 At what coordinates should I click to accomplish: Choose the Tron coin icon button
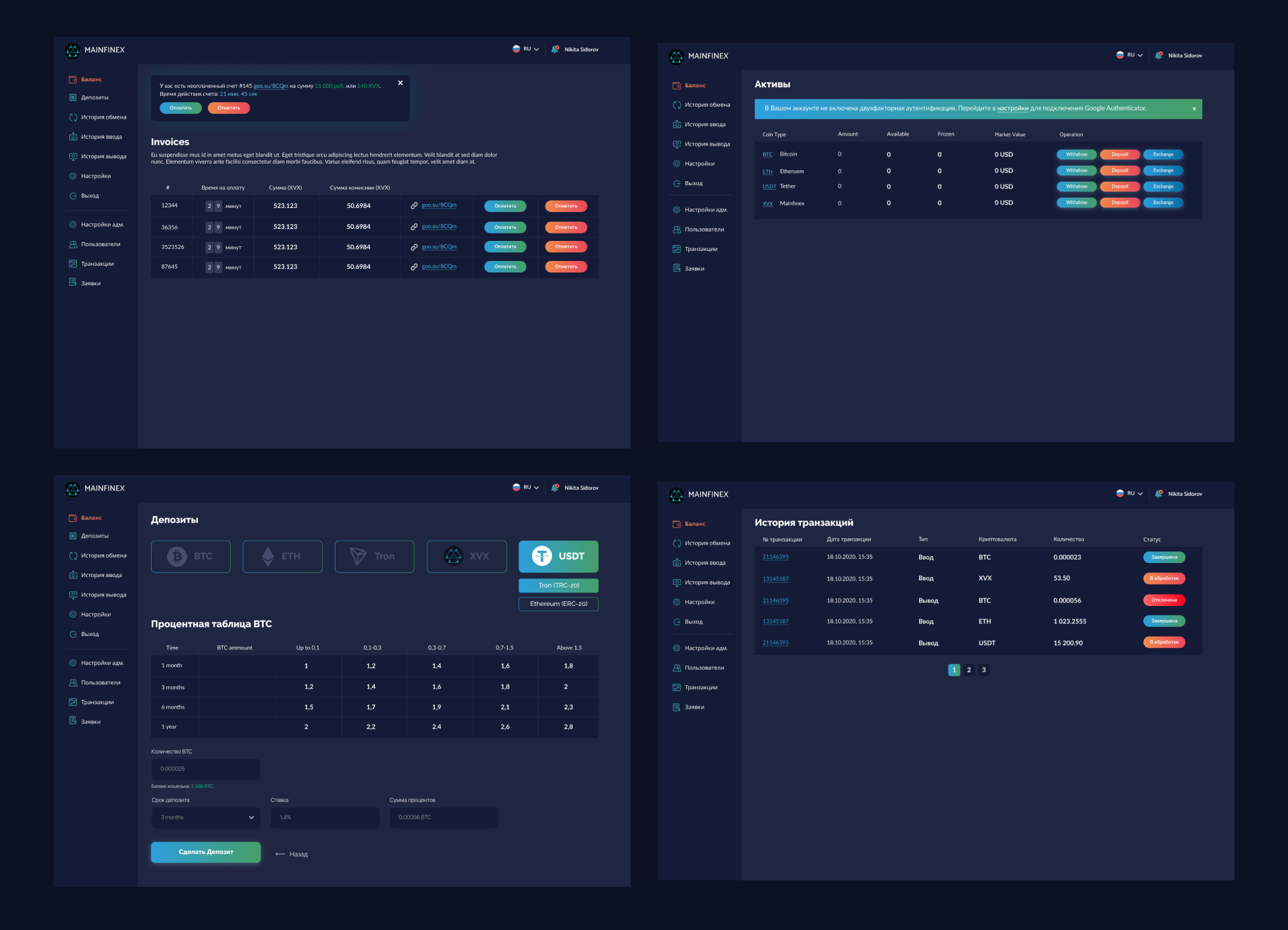(x=359, y=556)
